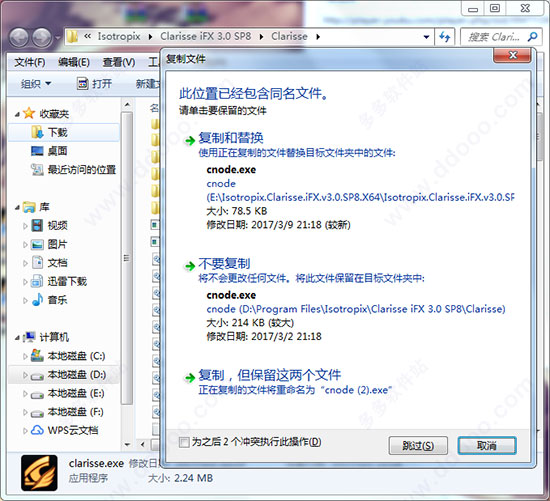Collapse the 收藏夹 tree group
Screen dimensions: 550x501
pos(17,114)
